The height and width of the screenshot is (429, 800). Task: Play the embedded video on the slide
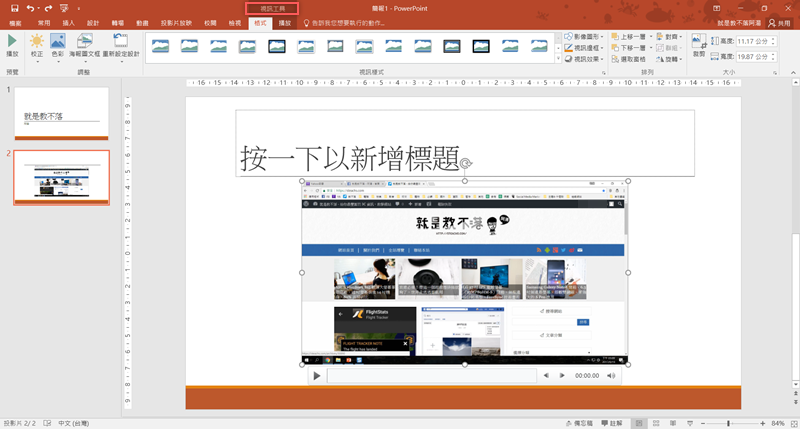tap(316, 376)
